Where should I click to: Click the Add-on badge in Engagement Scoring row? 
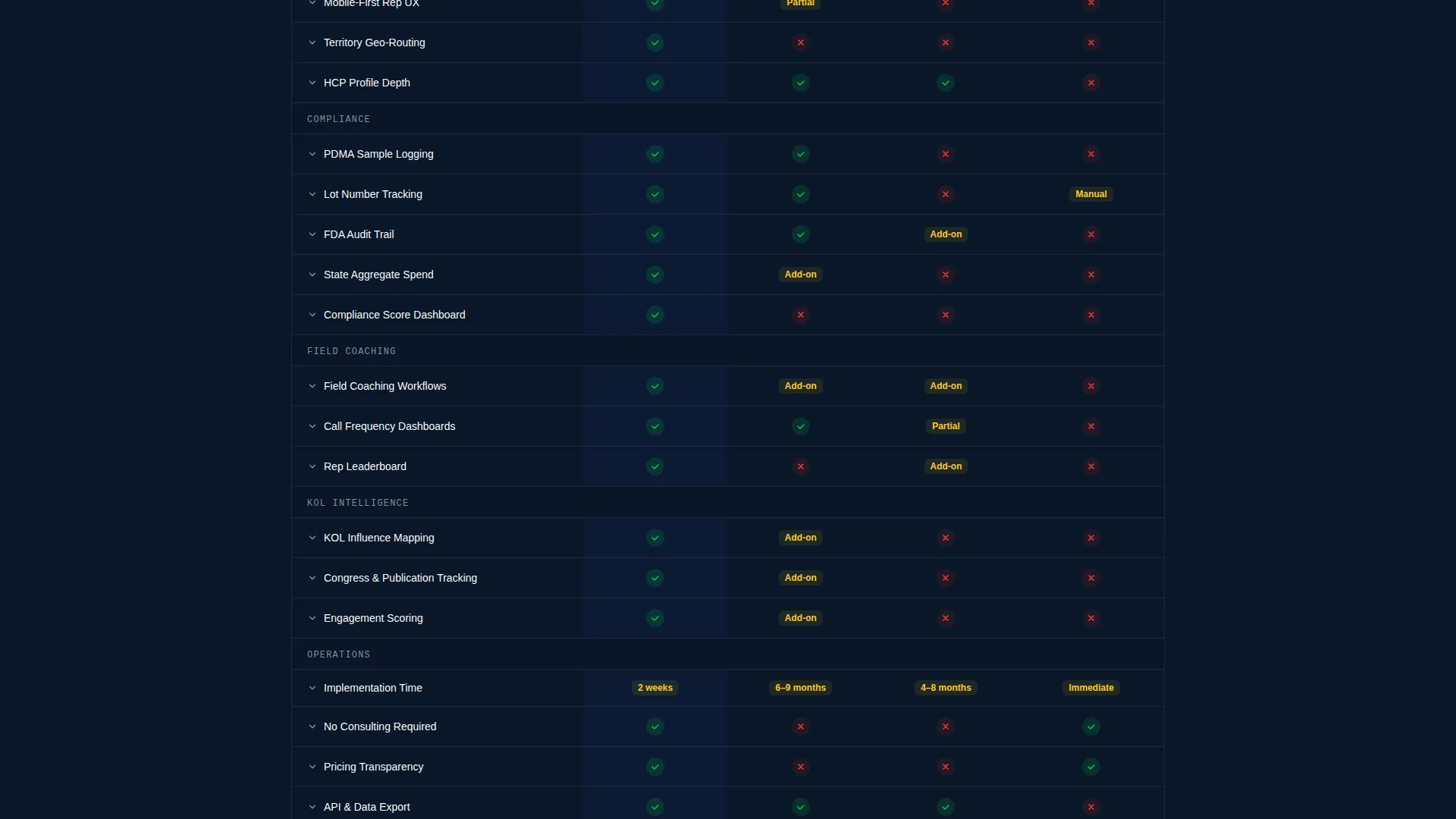point(801,618)
